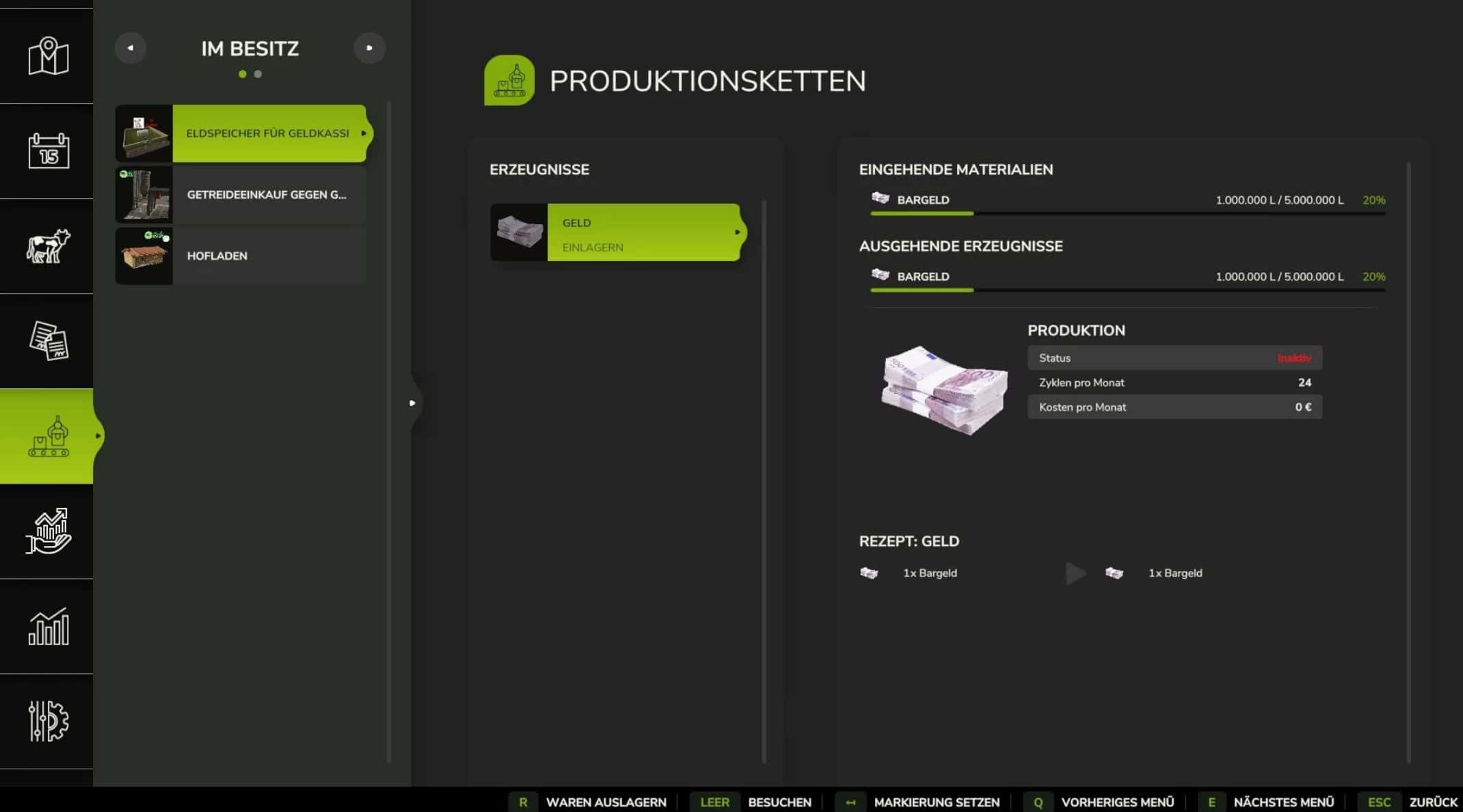Select the production chains factory icon
This screenshot has height=812, width=1463.
[48, 436]
